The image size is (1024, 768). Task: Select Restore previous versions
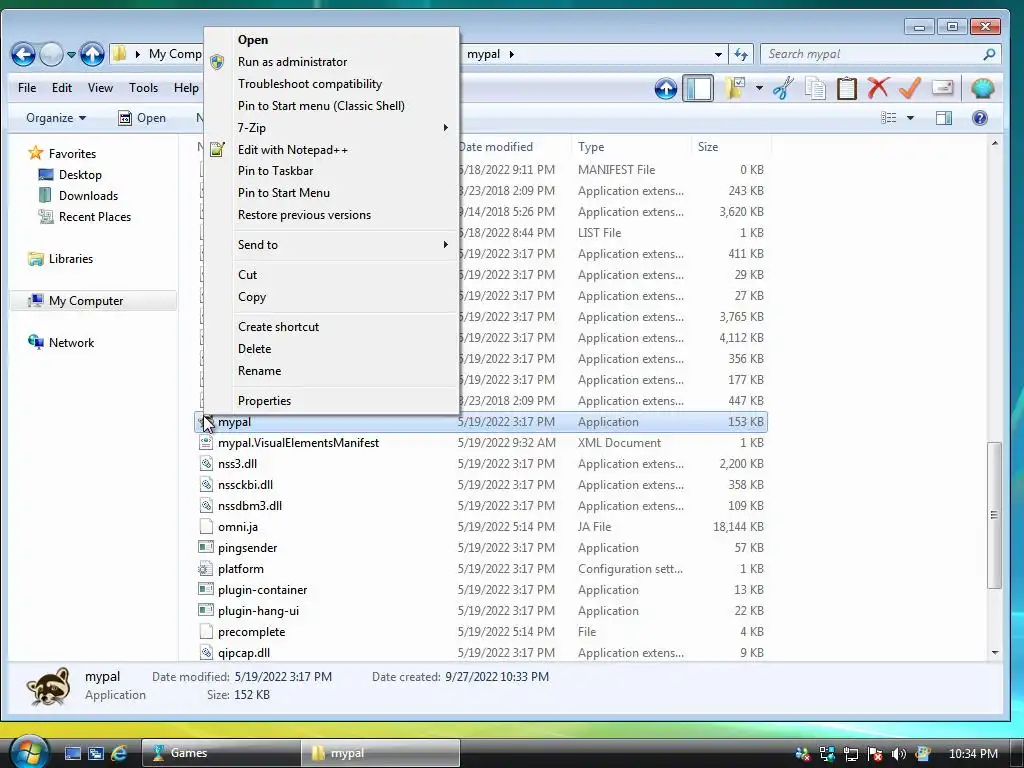[x=332, y=216]
